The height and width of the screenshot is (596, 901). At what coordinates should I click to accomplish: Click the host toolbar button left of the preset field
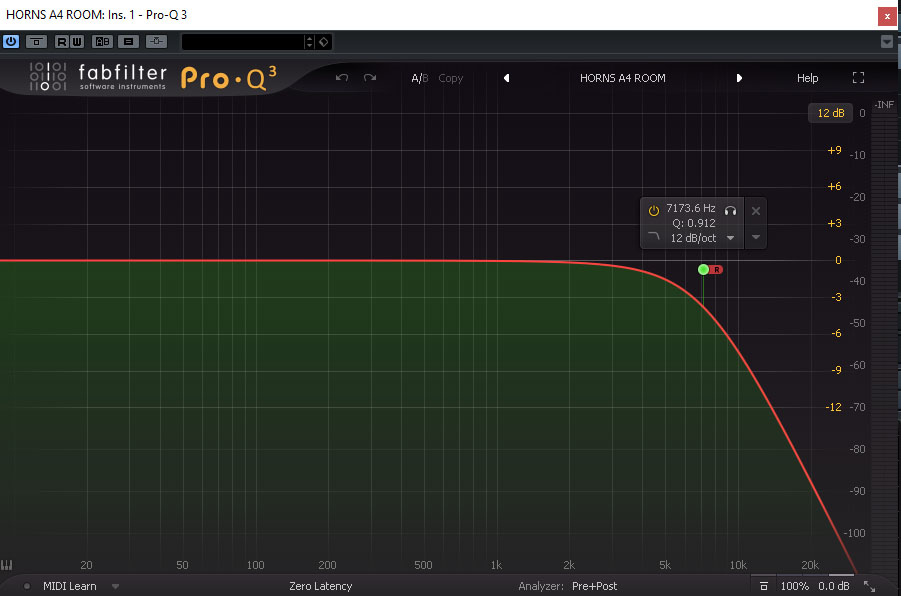(x=156, y=41)
